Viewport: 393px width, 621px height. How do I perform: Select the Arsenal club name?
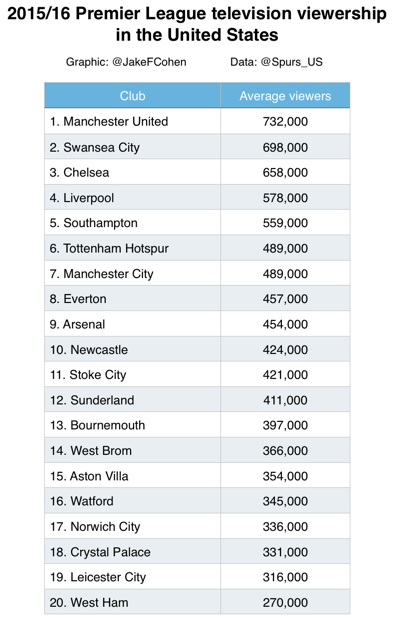pyautogui.click(x=84, y=324)
